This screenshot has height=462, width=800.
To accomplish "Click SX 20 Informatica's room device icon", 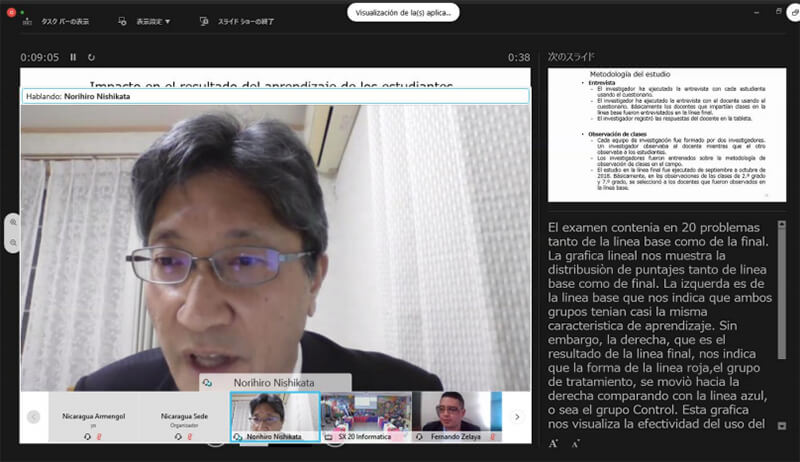I will (x=329, y=437).
